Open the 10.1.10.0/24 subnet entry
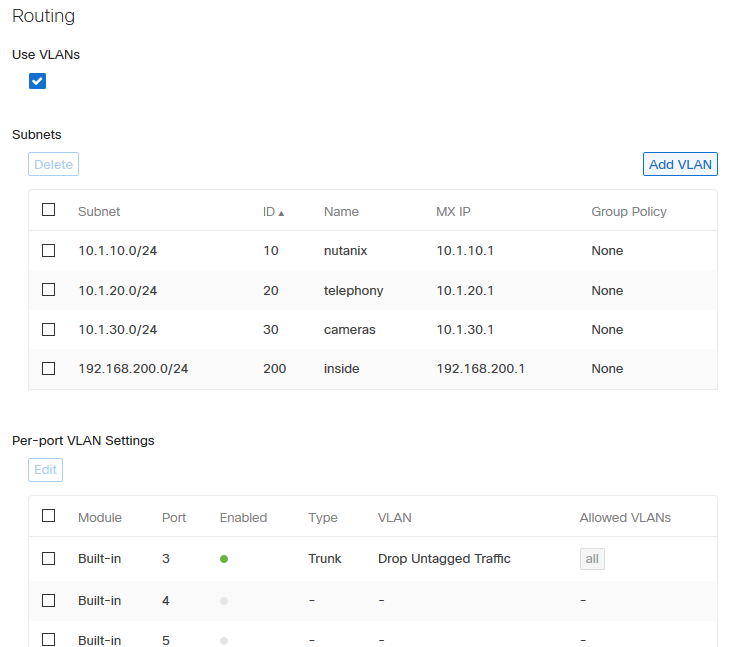Screen dimensions: 730x647 coord(117,251)
